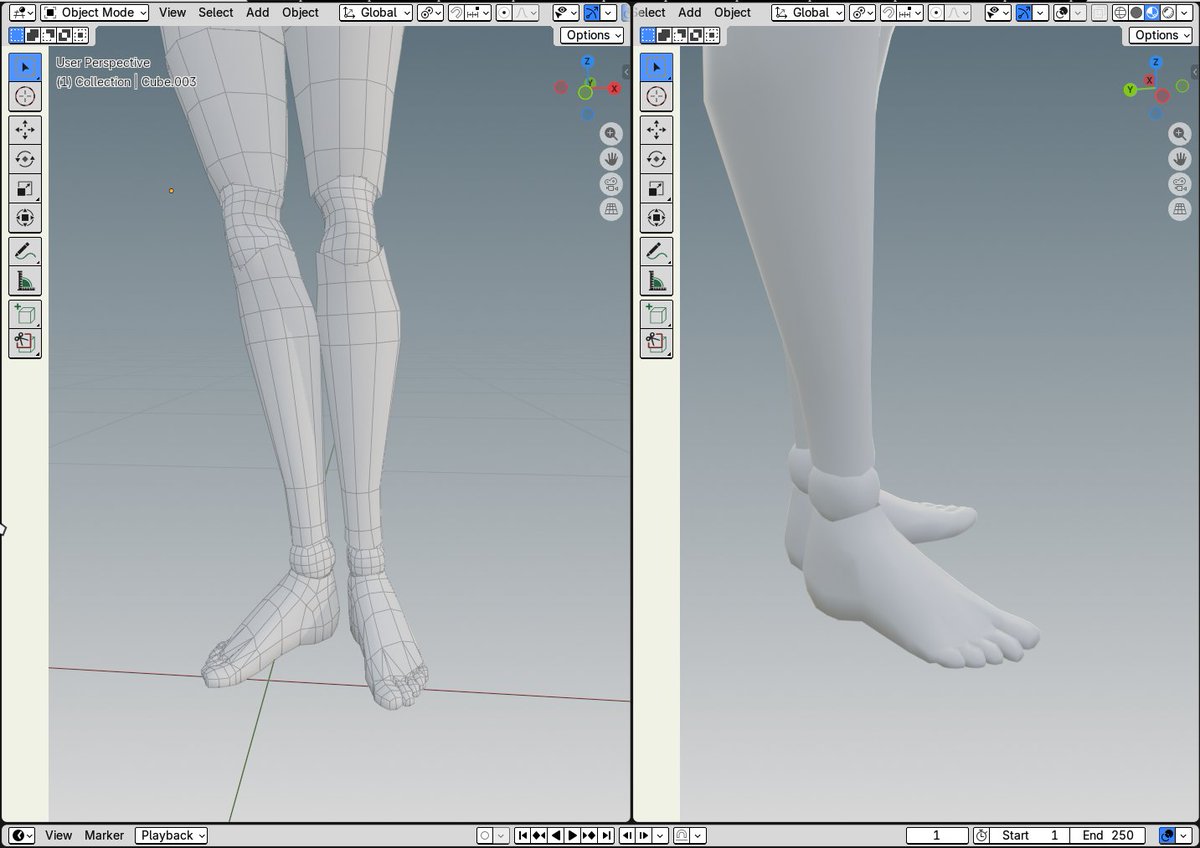Open the Object Mode dropdown

[95, 13]
